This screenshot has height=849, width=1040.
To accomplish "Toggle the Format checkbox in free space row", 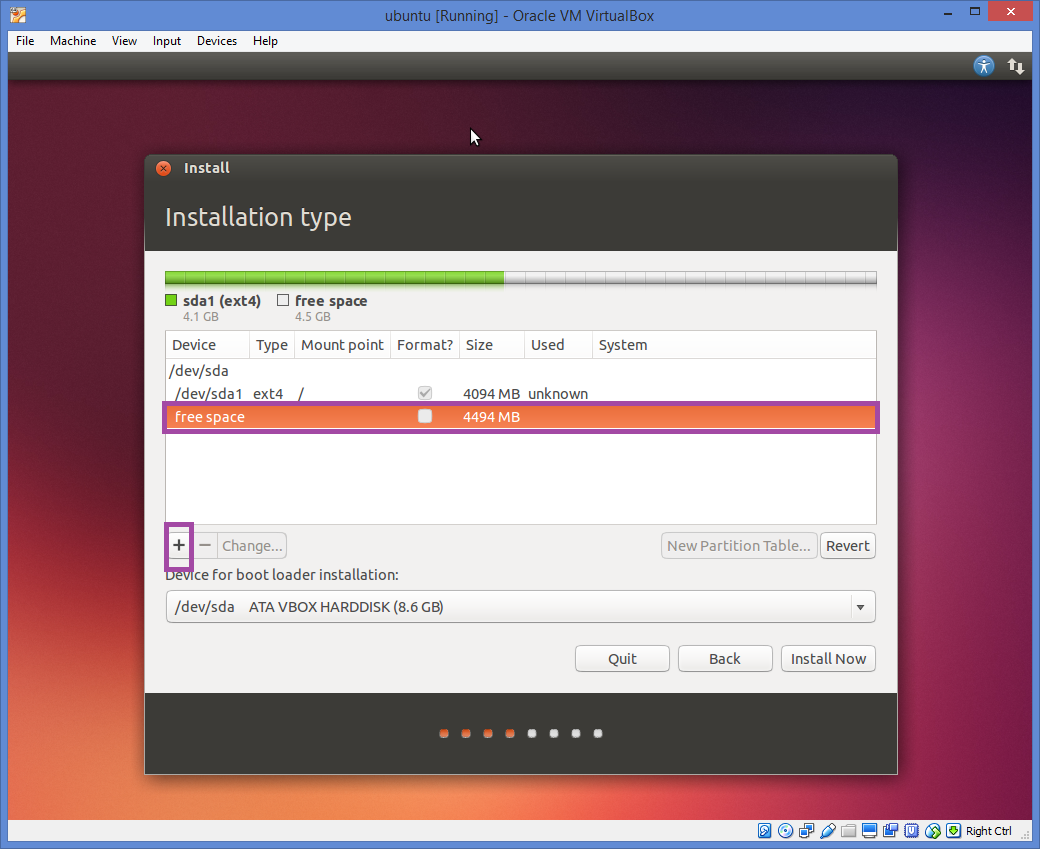I will pos(425,416).
